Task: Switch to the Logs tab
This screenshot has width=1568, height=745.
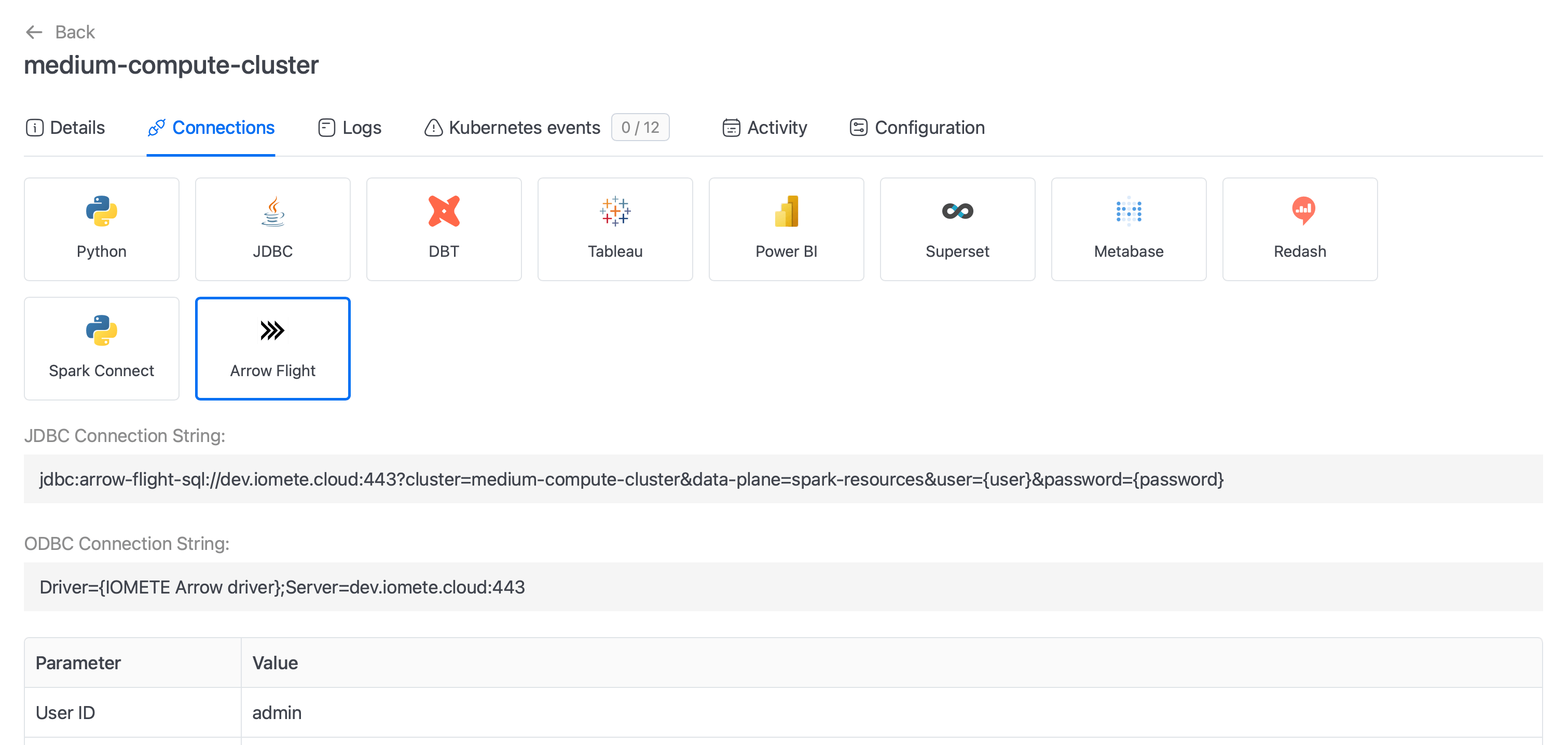Action: pos(350,127)
